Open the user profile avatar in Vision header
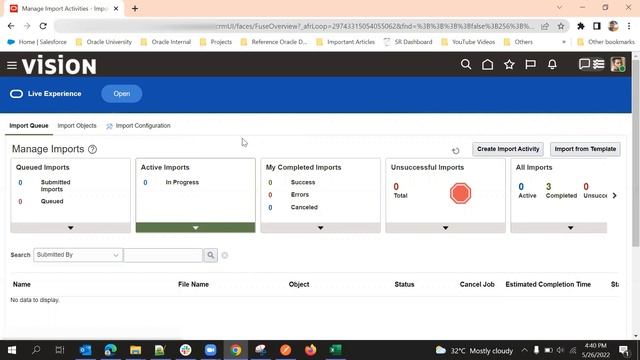This screenshot has width=640, height=360. point(618,64)
